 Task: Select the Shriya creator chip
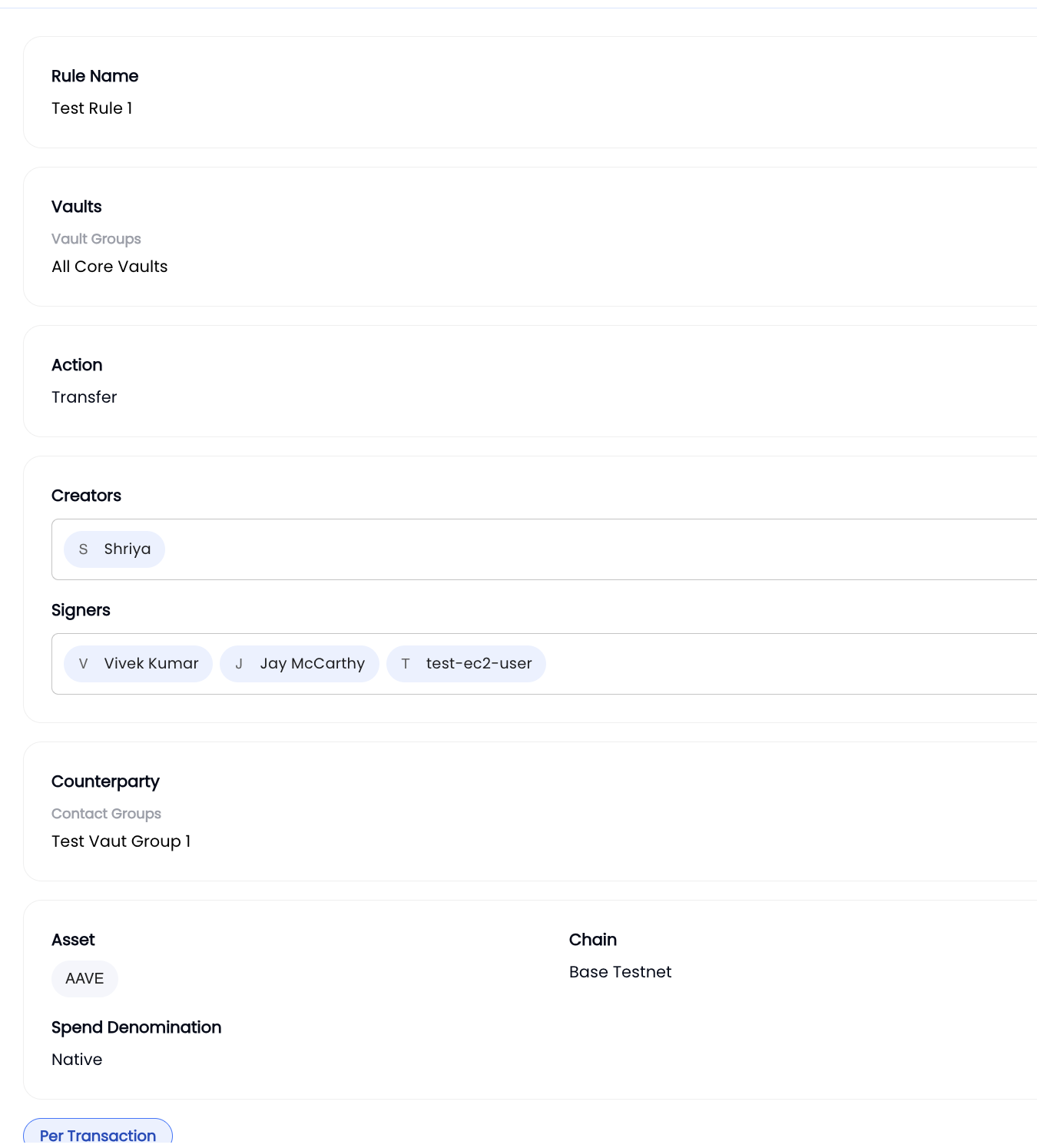click(x=114, y=549)
